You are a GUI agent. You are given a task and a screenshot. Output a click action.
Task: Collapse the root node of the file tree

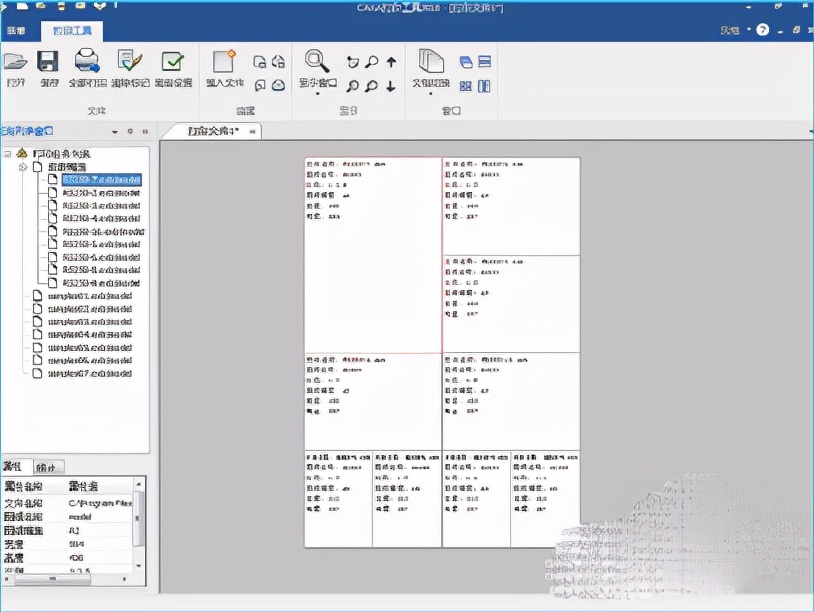coord(8,154)
